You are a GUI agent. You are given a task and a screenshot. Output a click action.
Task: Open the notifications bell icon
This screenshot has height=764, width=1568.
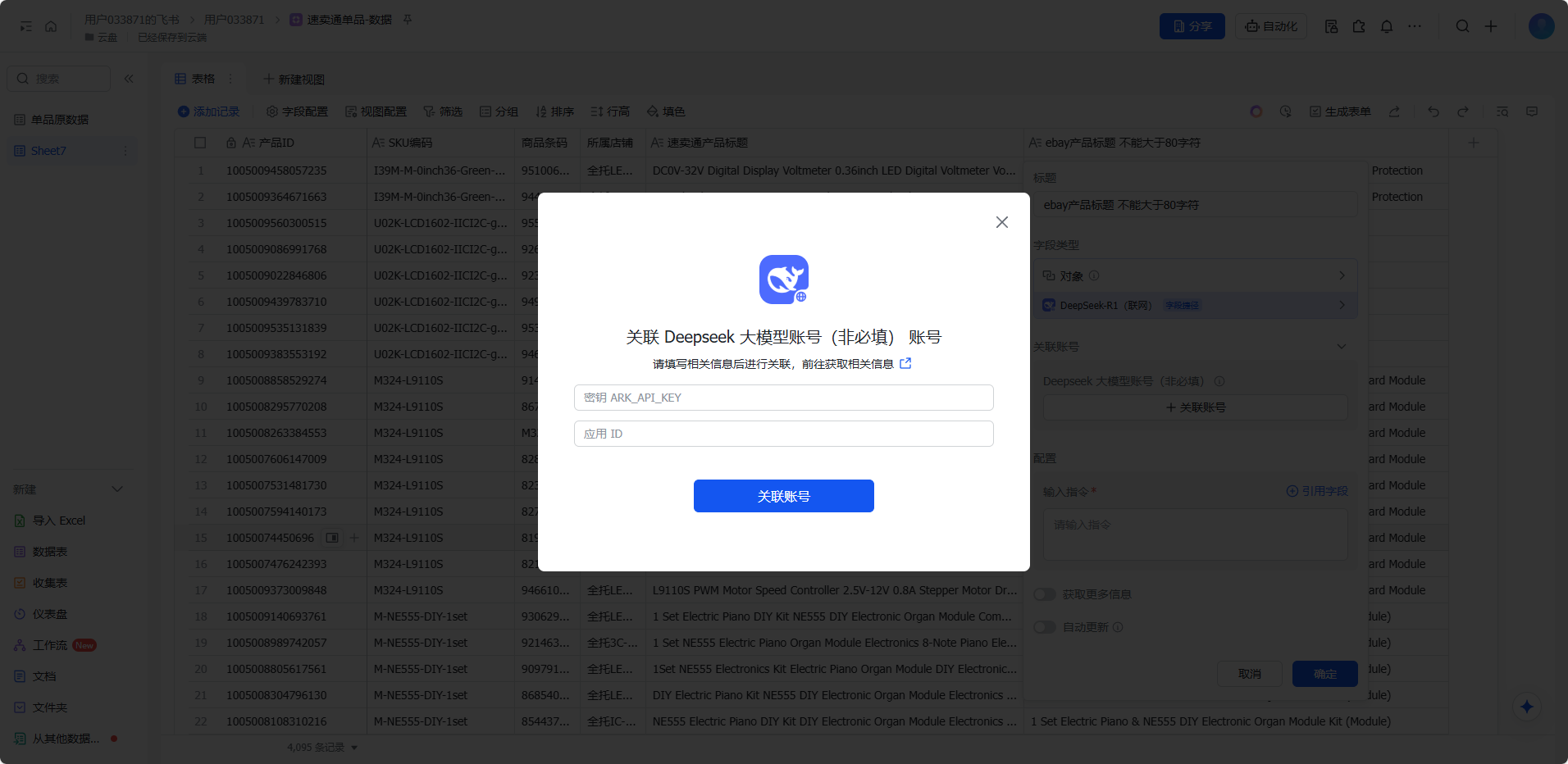1386,26
